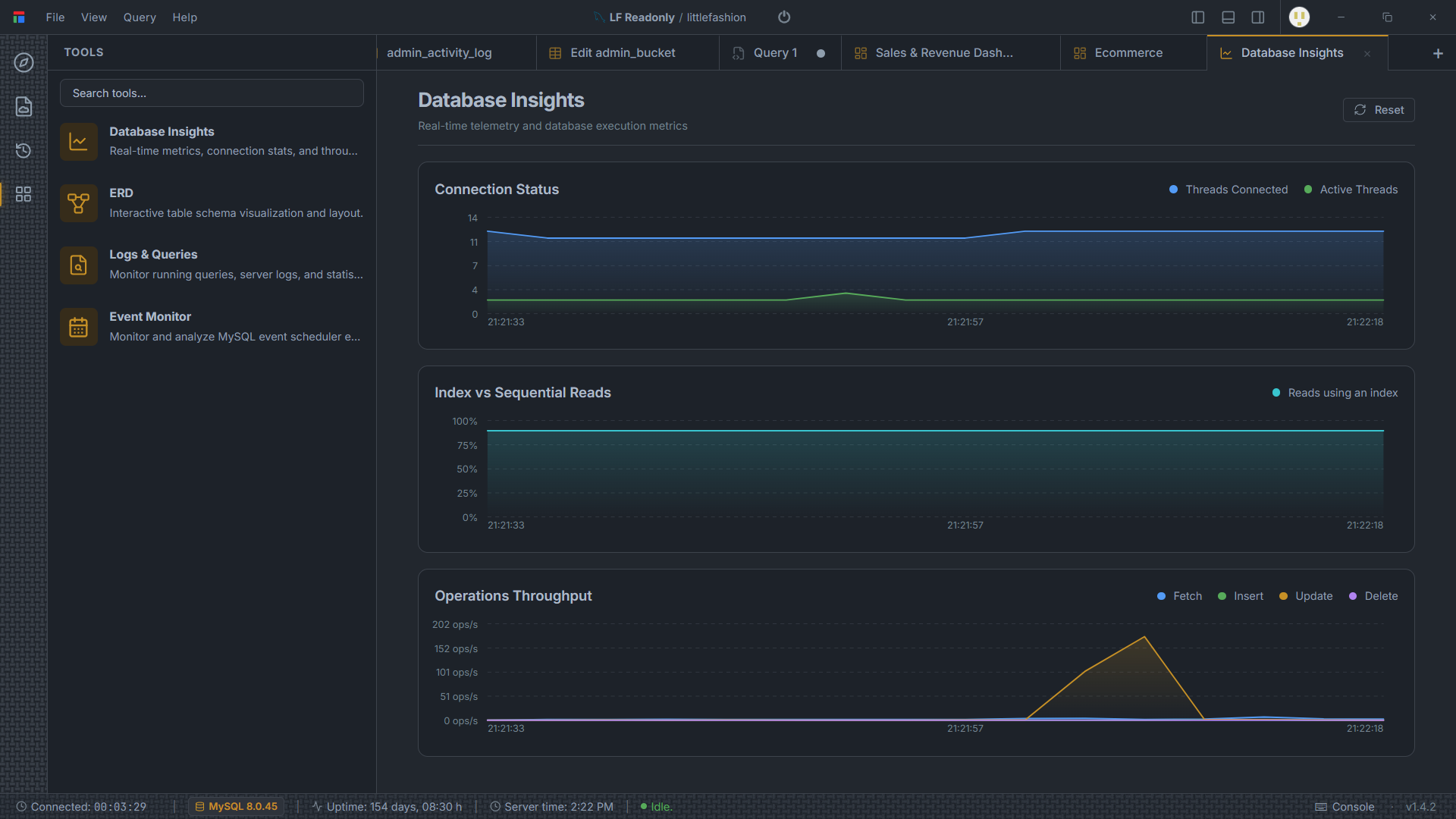
Task: Click the Logs & Queries document icon
Action: [79, 265]
